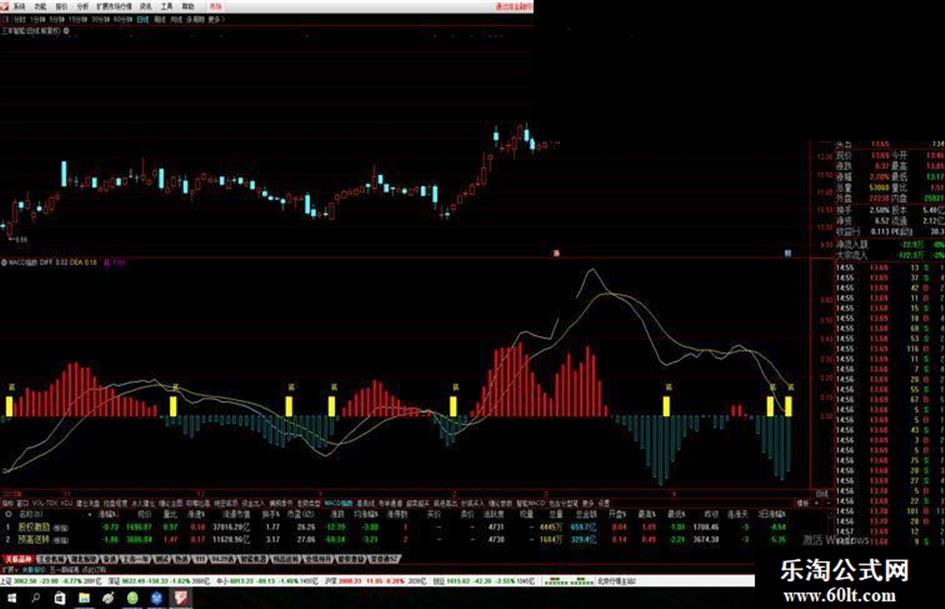Open File Explorer from the taskbar
Viewport: 945px width, 609px height.
tap(84, 598)
